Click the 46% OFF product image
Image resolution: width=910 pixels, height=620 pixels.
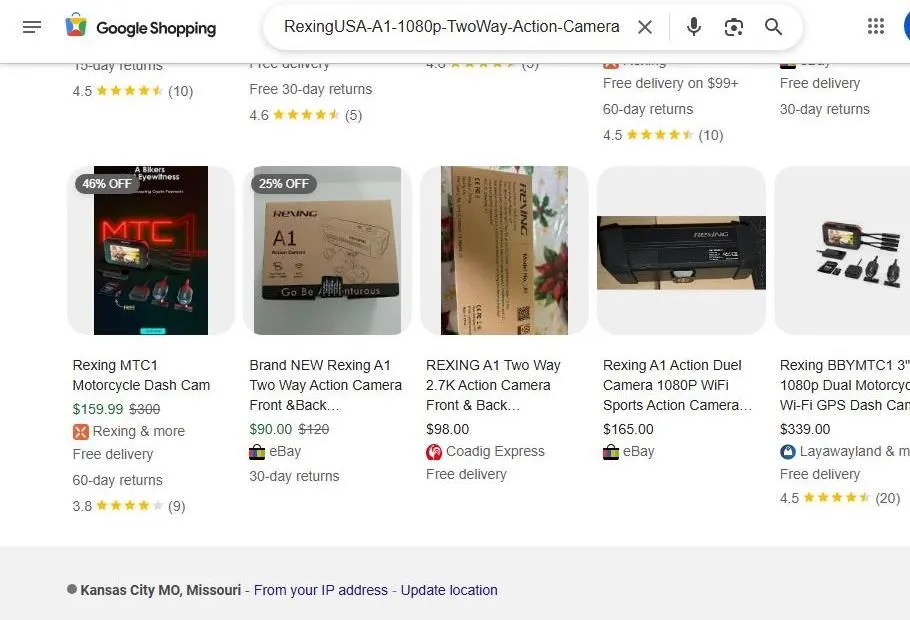[150, 249]
